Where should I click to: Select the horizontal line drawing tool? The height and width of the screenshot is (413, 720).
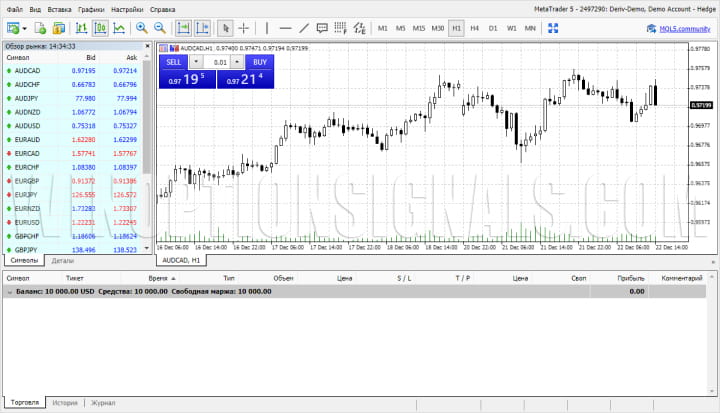[286, 28]
